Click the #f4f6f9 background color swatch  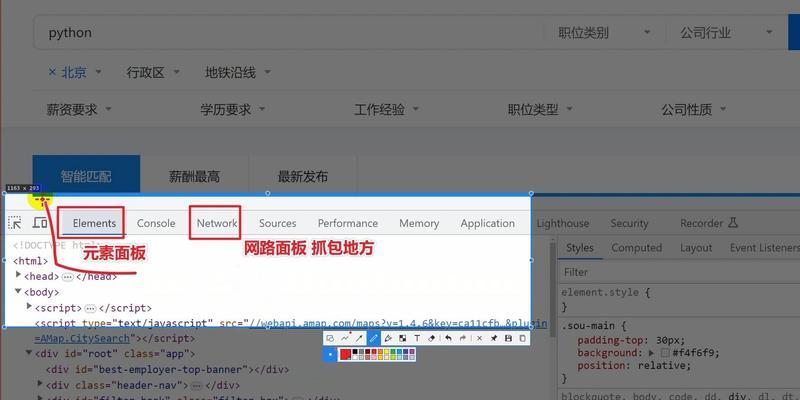point(665,353)
